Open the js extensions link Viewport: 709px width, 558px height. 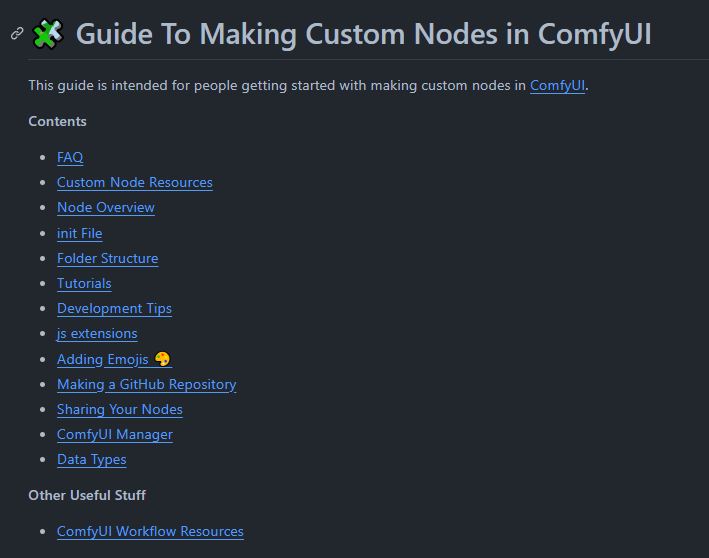97,333
